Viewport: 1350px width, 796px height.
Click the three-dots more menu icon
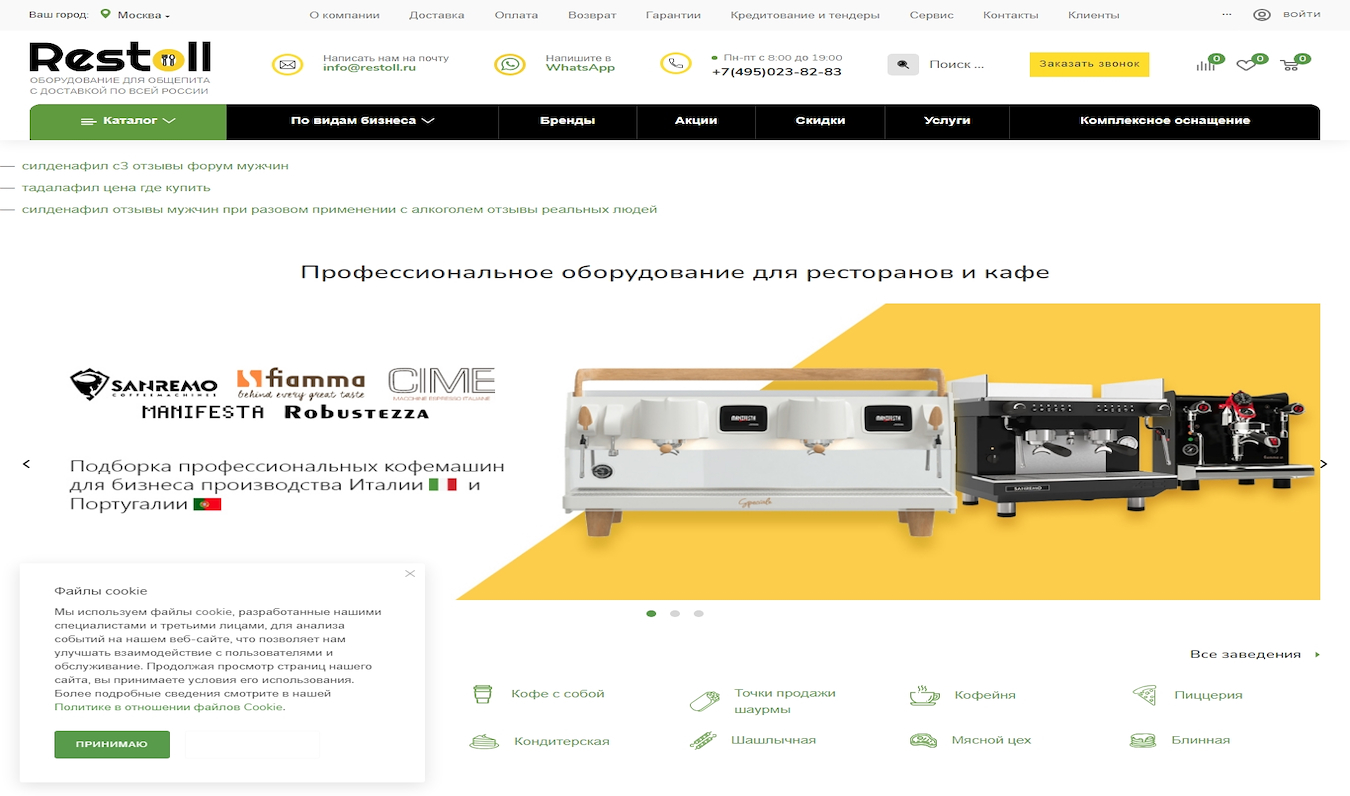[1227, 15]
